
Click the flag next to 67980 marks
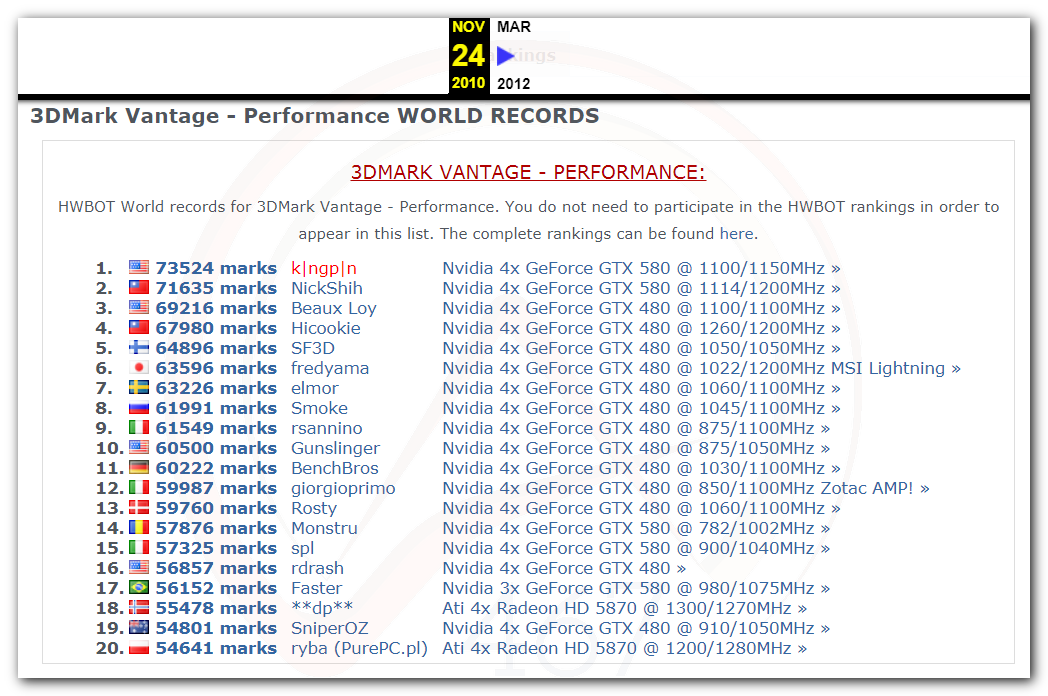pyautogui.click(x=139, y=328)
